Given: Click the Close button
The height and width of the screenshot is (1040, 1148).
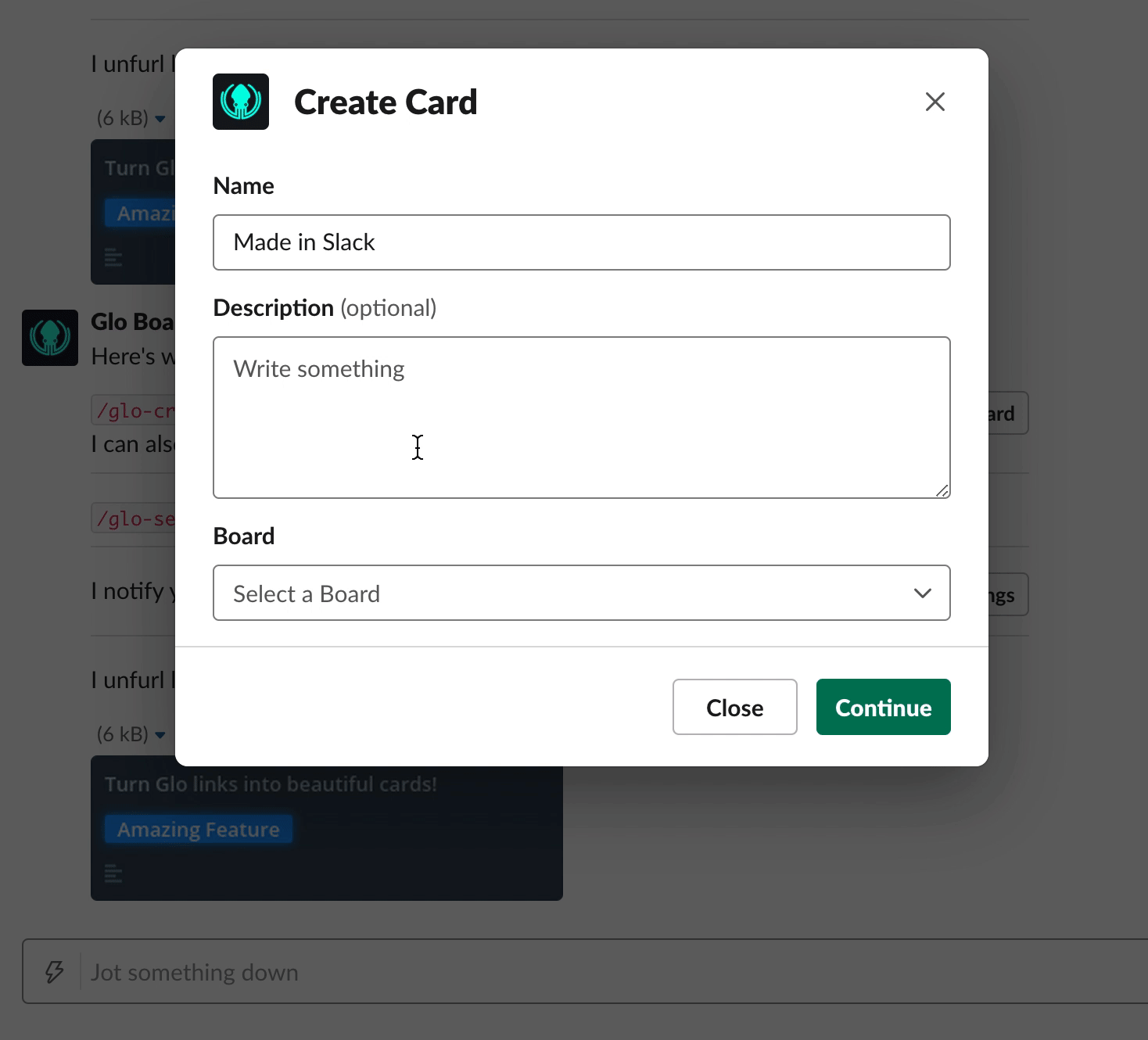Looking at the screenshot, I should click(735, 707).
